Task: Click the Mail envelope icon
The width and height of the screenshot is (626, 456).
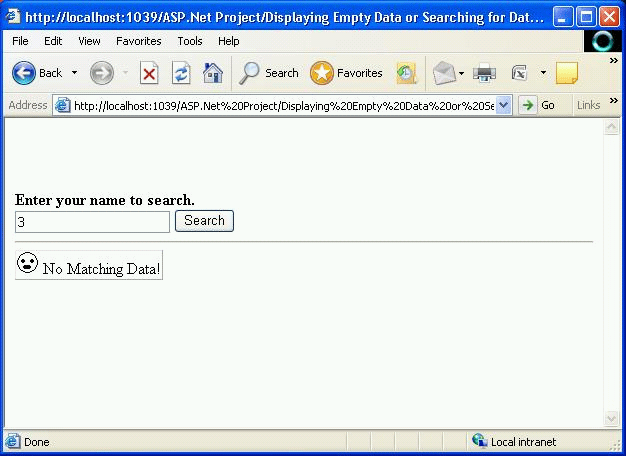Action: (x=444, y=73)
